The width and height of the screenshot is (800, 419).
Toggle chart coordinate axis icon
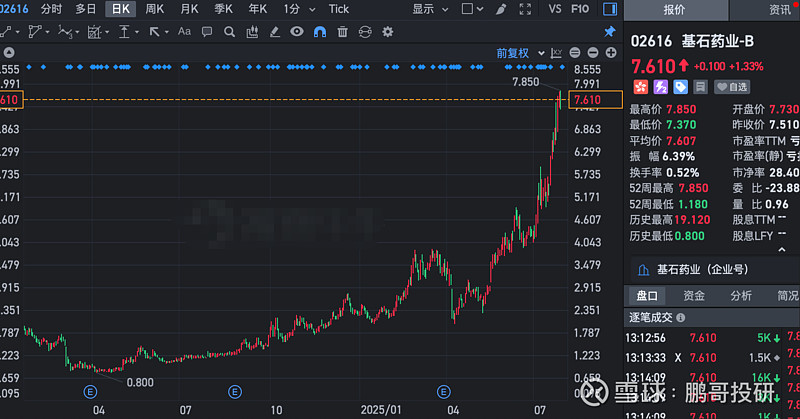(x=557, y=53)
